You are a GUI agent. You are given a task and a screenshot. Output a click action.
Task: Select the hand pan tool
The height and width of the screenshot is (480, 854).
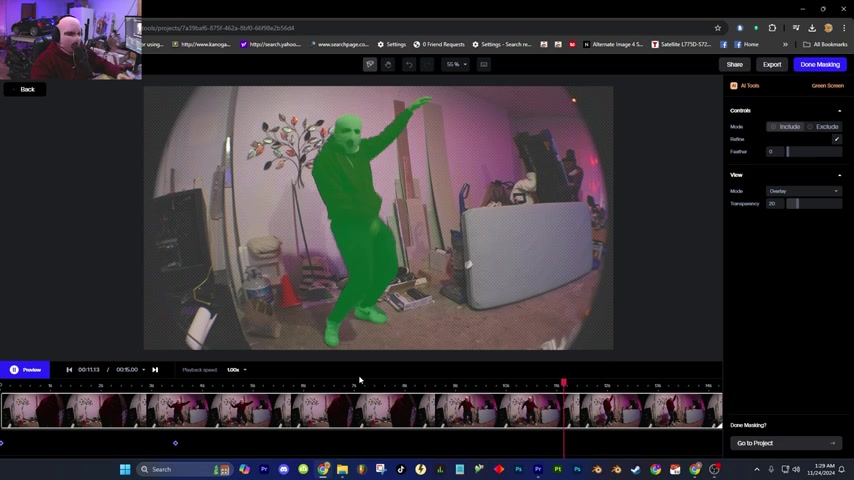[388, 64]
